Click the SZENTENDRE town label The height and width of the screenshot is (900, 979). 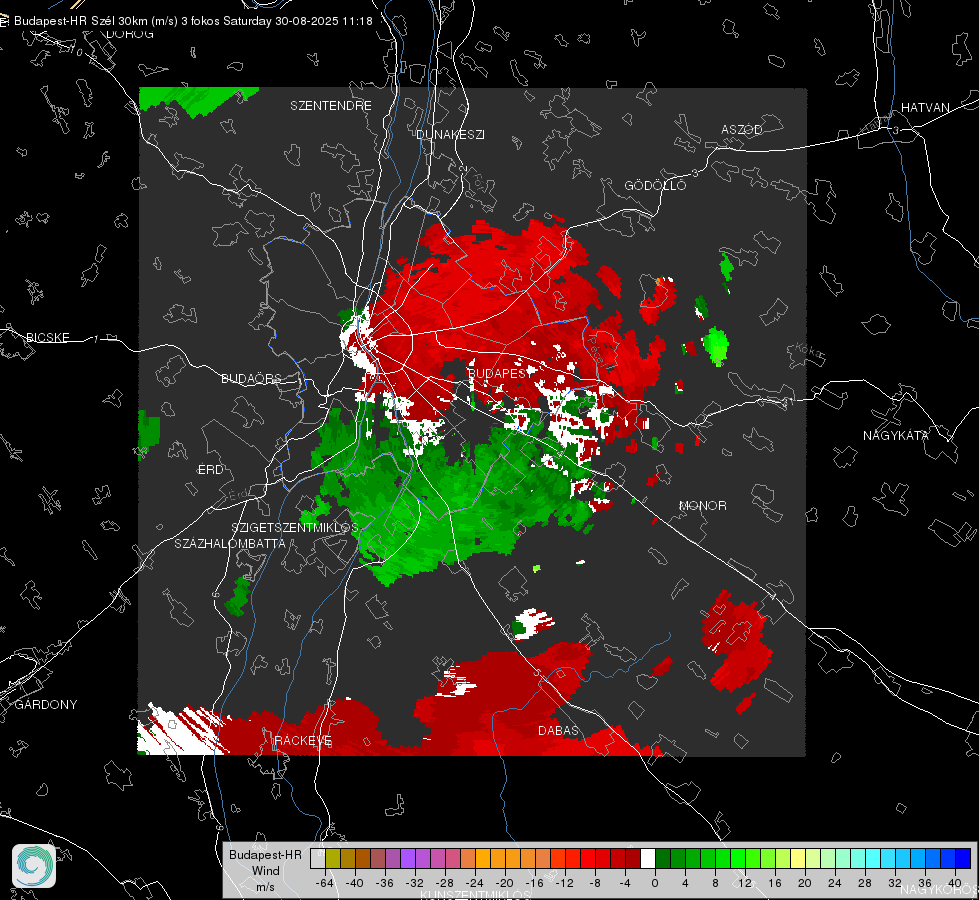pyautogui.click(x=331, y=106)
